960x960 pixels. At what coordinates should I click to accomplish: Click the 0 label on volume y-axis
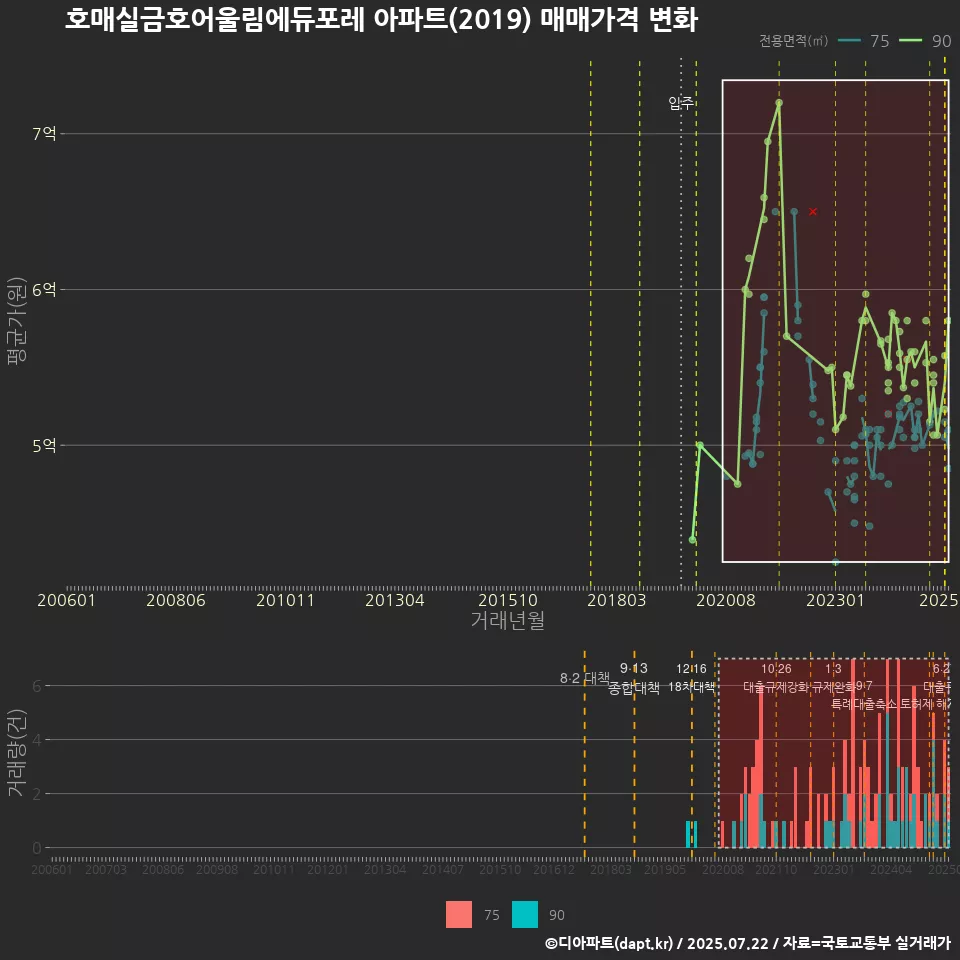[x=37, y=848]
